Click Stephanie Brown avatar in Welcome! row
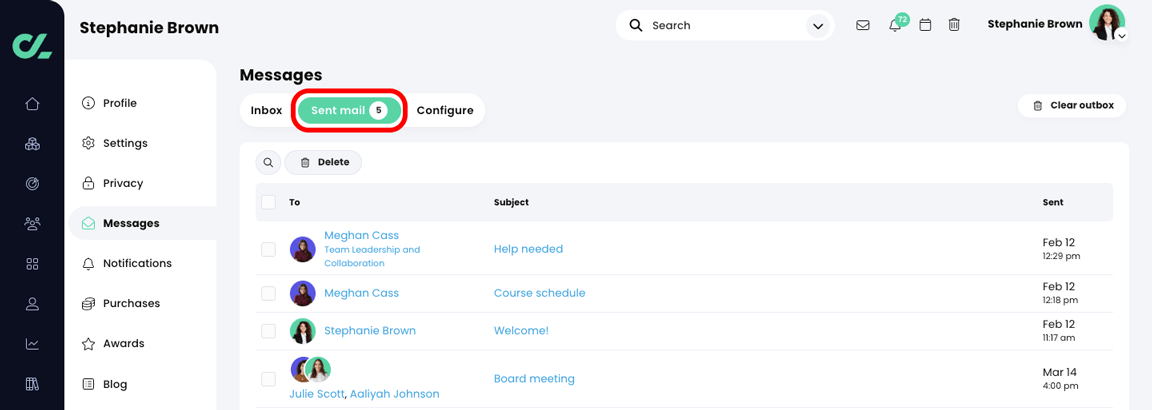The height and width of the screenshot is (410, 1152). click(x=303, y=331)
